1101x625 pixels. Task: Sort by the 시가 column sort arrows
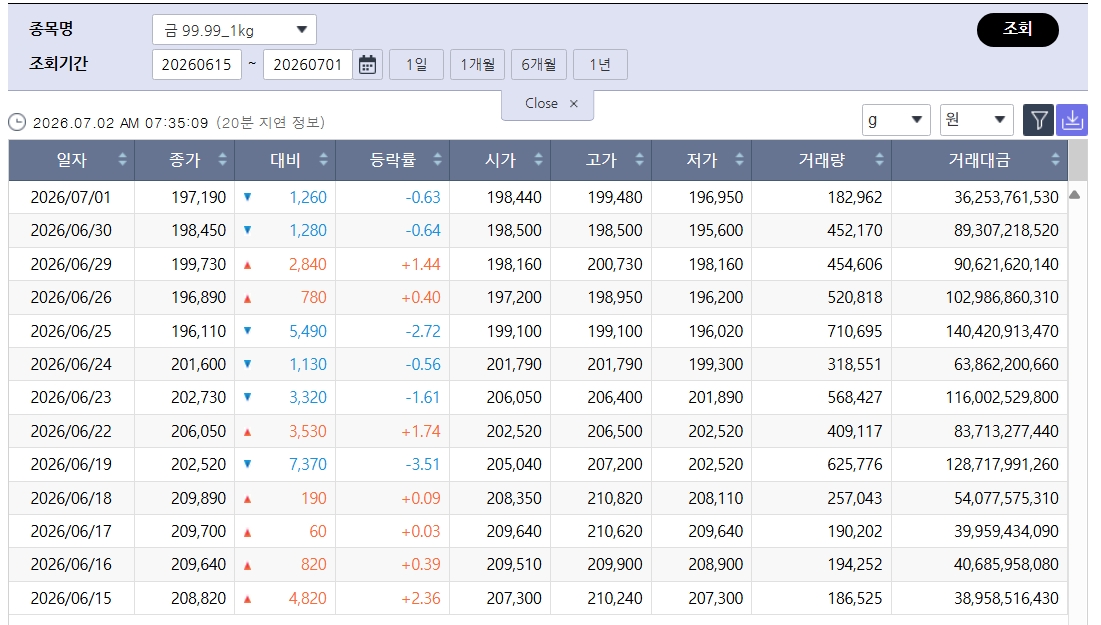point(539,159)
